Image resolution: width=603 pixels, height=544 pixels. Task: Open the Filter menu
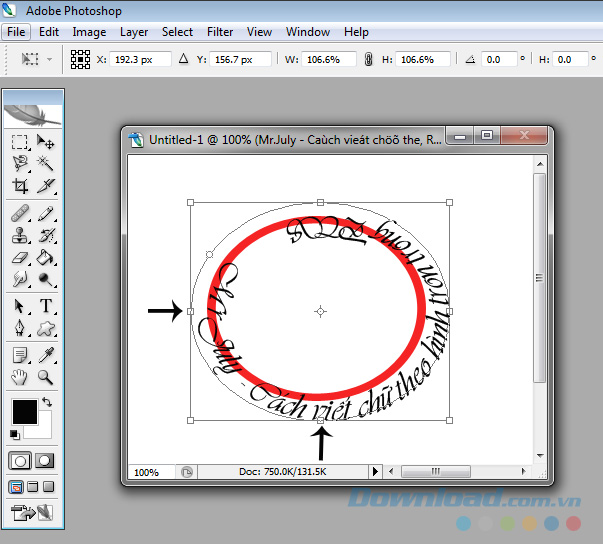point(220,32)
